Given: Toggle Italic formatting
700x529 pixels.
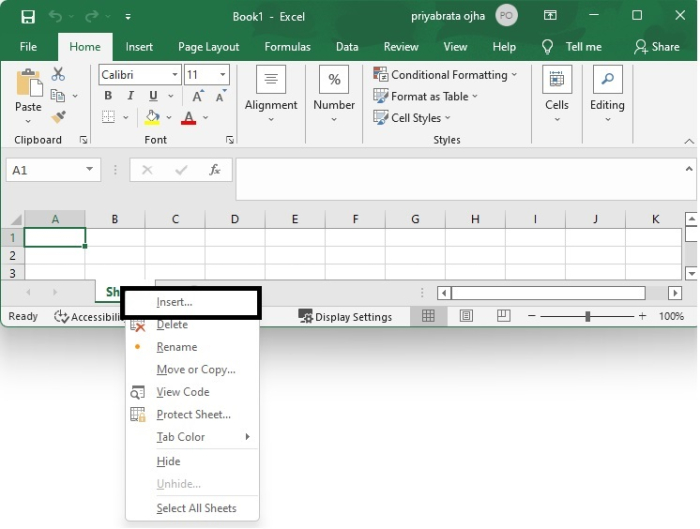Looking at the screenshot, I should pyautogui.click(x=128, y=96).
